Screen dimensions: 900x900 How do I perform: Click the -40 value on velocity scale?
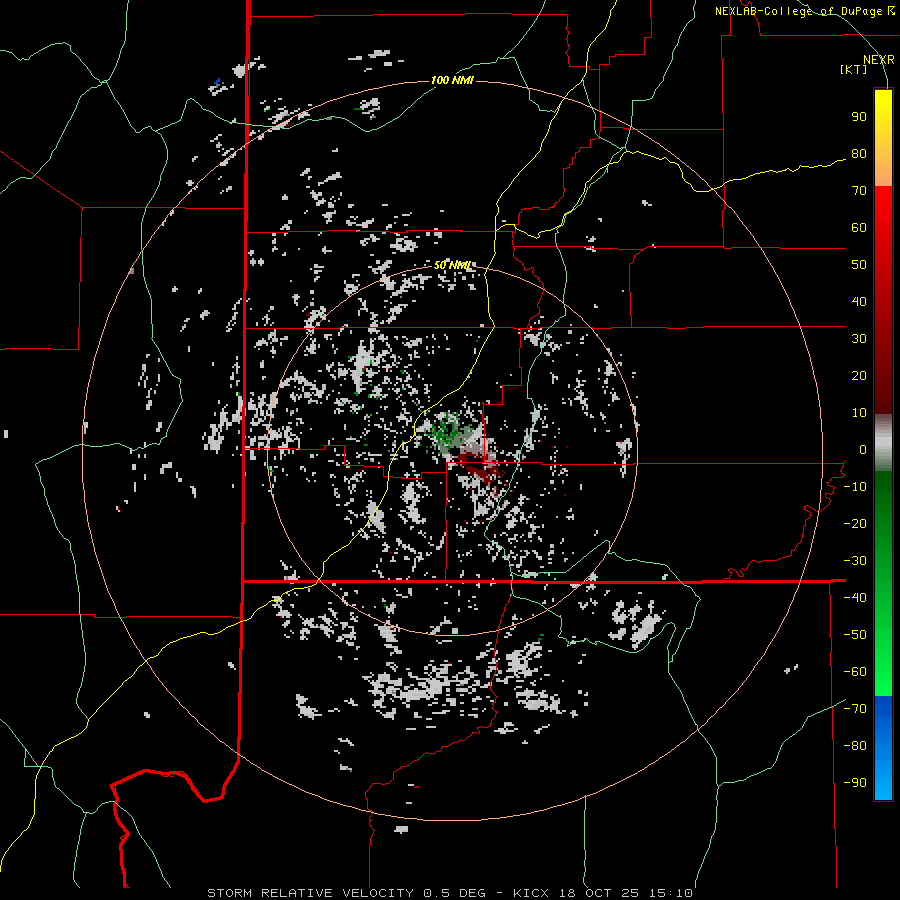[855, 598]
